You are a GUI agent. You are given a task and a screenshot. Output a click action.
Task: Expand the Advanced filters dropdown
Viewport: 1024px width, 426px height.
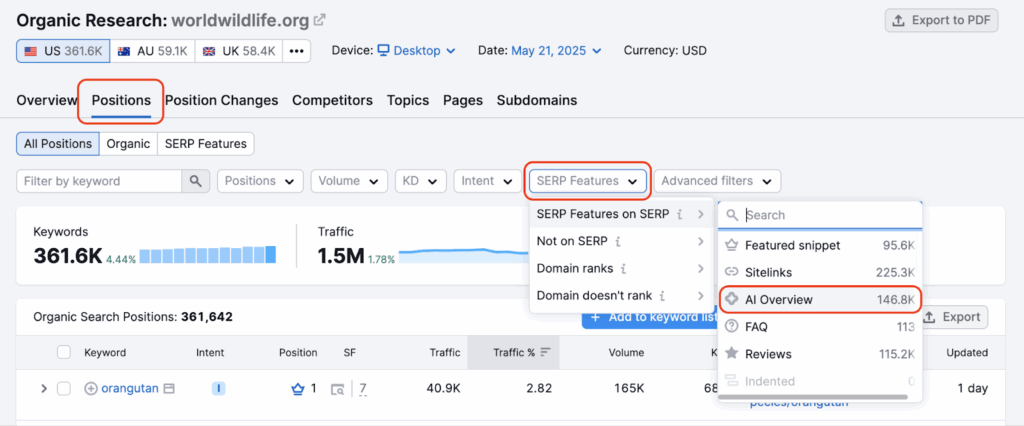click(x=716, y=181)
